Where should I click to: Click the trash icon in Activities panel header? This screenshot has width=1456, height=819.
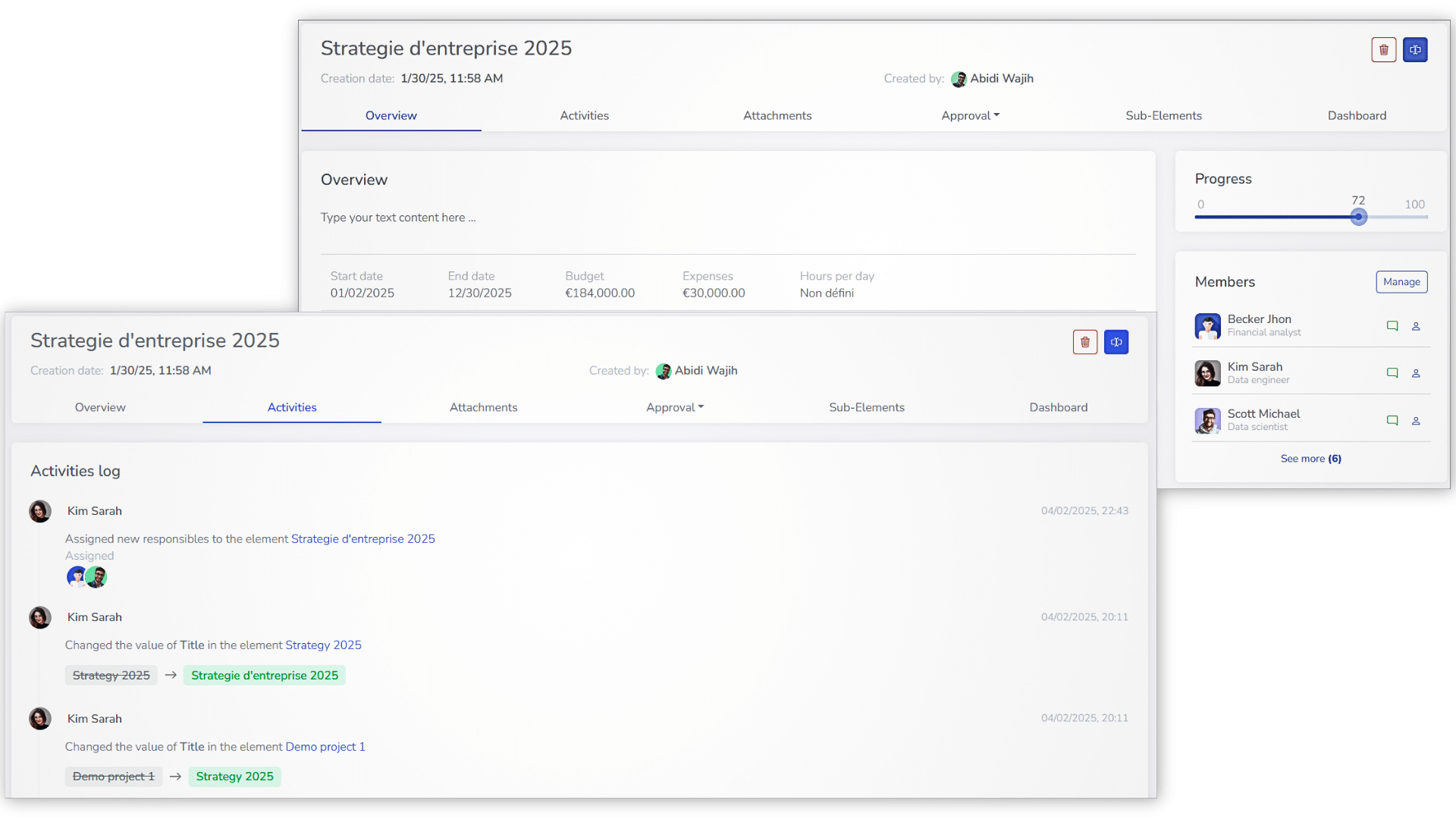coord(1085,342)
